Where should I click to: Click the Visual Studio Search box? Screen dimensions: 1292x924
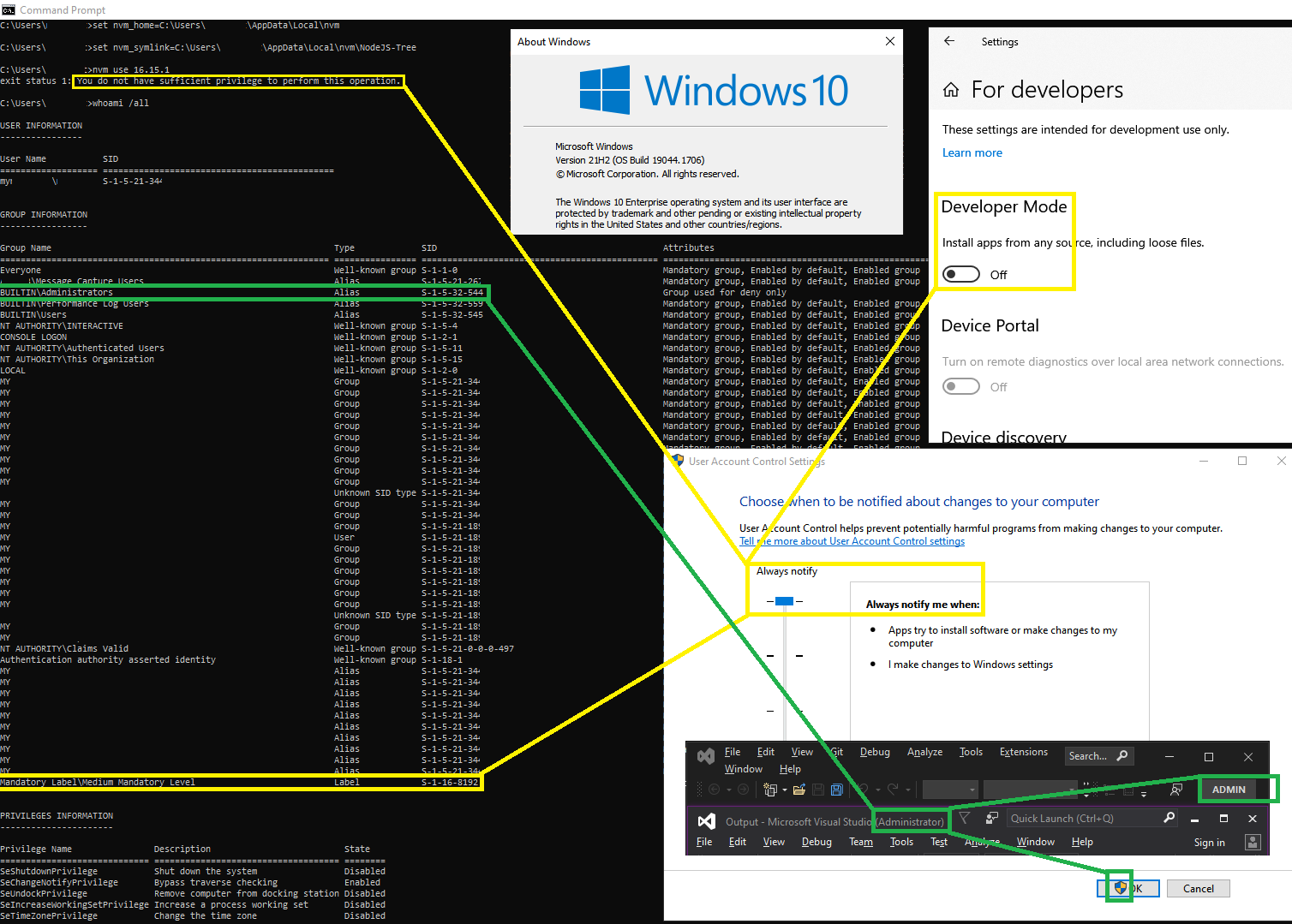[x=1098, y=755]
